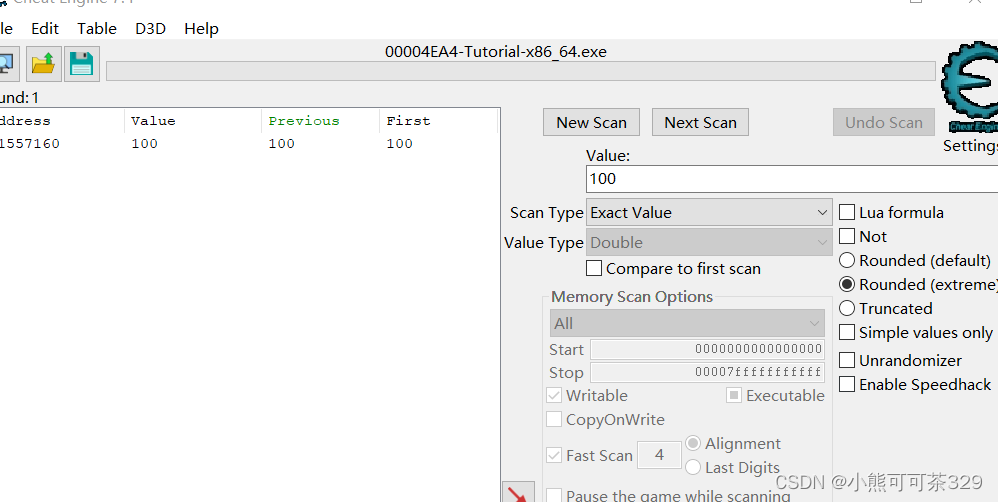Click the Cheat Engine logo
The height and width of the screenshot is (502, 998).
point(970,88)
